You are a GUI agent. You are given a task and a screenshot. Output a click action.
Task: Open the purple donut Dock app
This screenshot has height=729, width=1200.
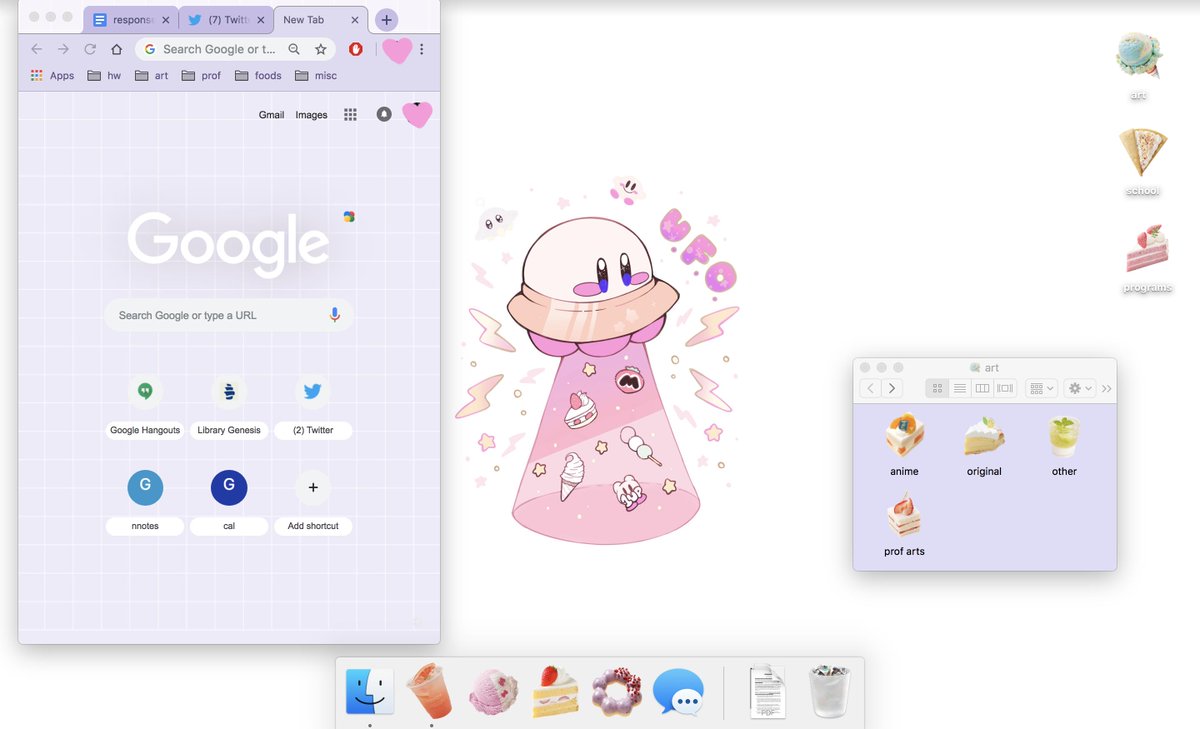tap(616, 691)
